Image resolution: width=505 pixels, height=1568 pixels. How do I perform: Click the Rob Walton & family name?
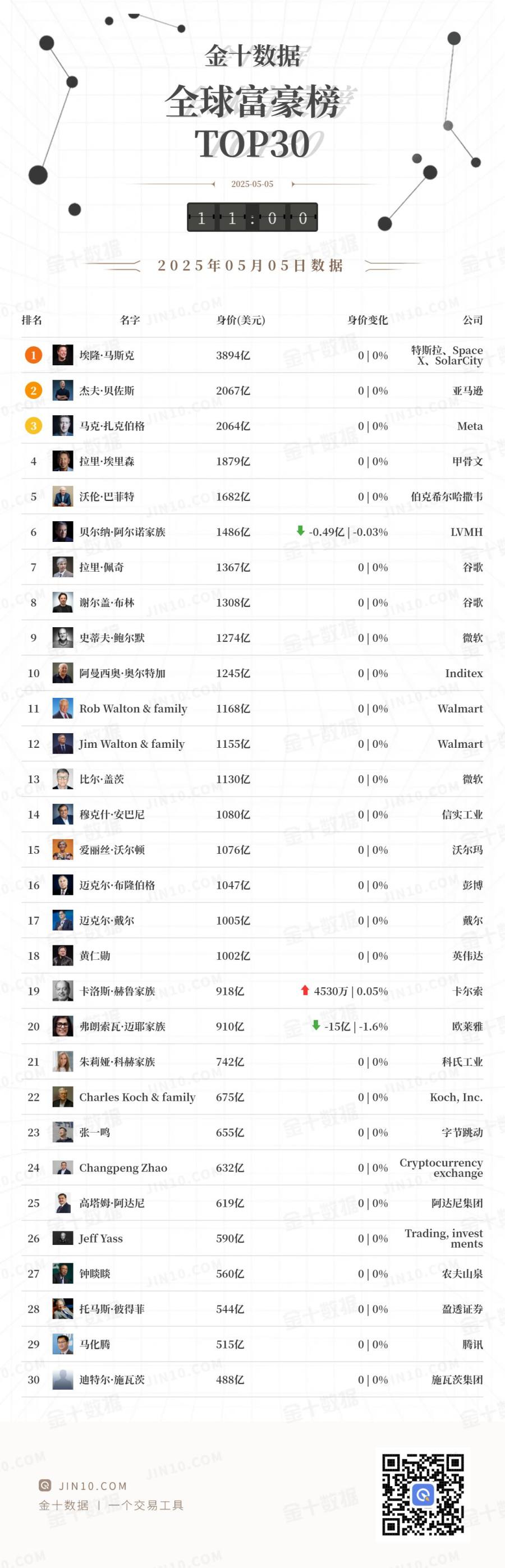tap(134, 709)
